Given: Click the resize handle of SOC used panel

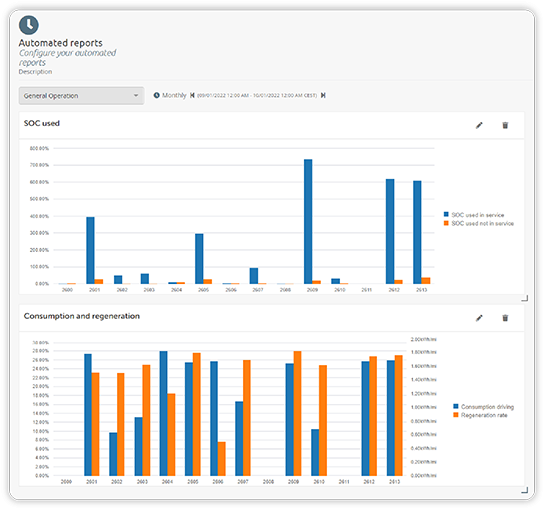Looking at the screenshot, I should coord(525,298).
